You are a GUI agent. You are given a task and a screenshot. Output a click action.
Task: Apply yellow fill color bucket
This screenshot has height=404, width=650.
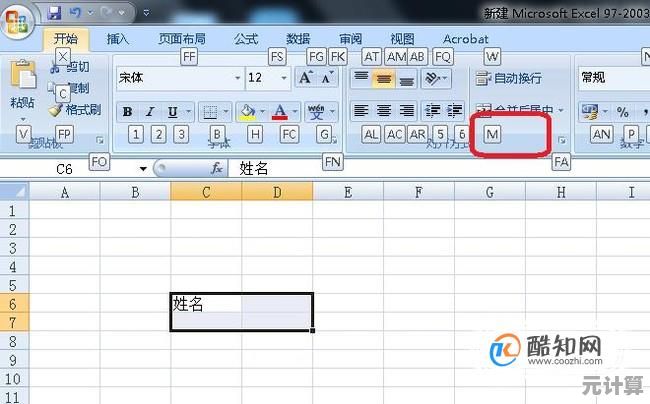click(x=247, y=111)
